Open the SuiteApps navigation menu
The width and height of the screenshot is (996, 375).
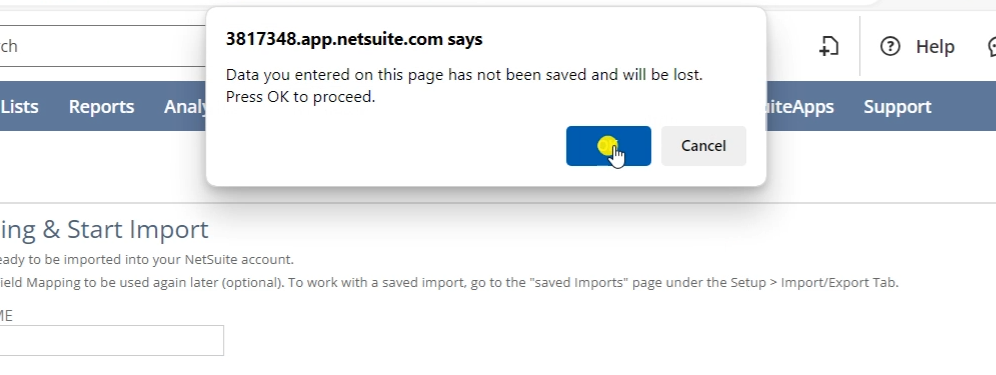pos(800,106)
